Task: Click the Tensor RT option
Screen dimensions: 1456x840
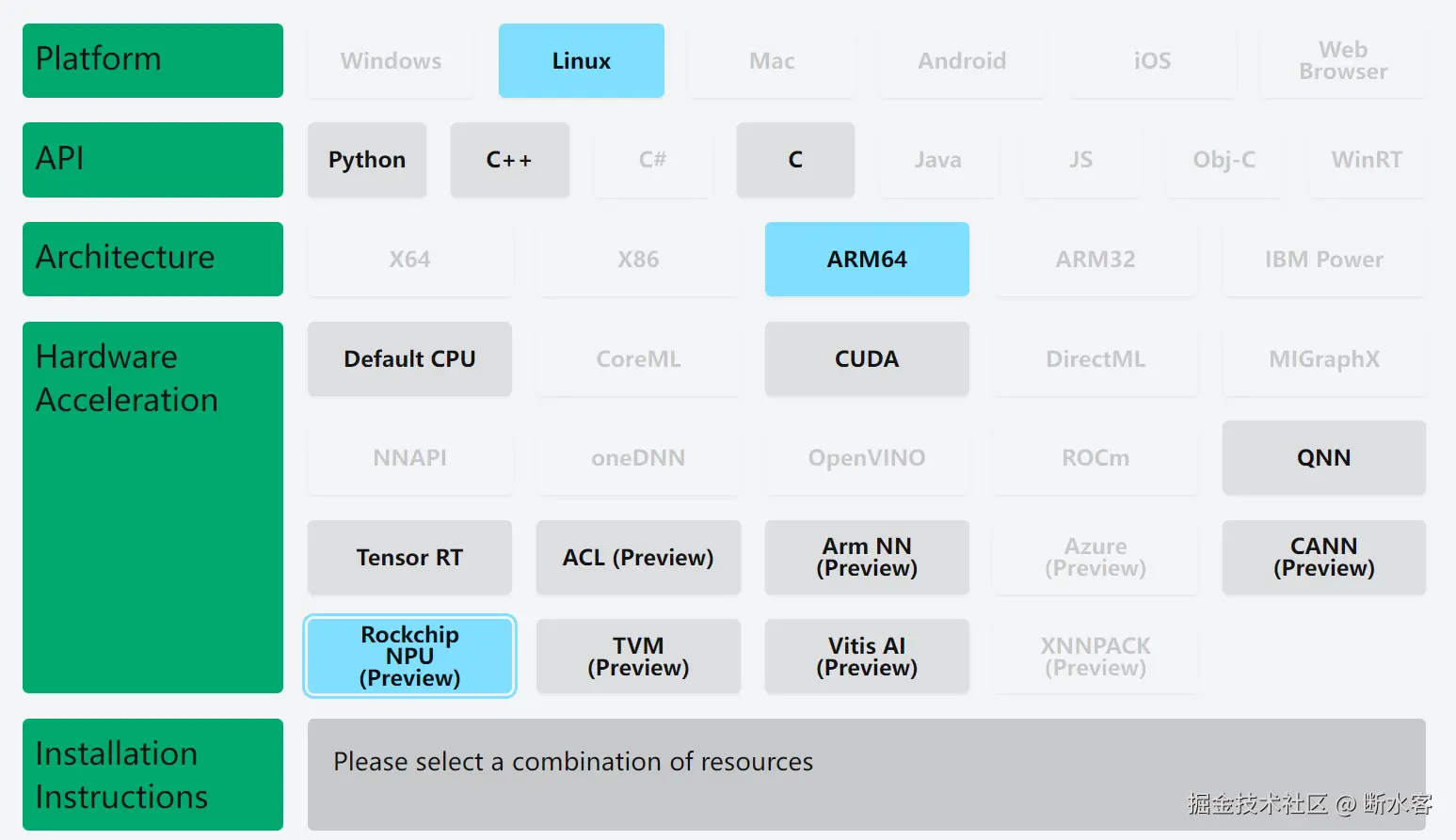Action: click(x=409, y=558)
